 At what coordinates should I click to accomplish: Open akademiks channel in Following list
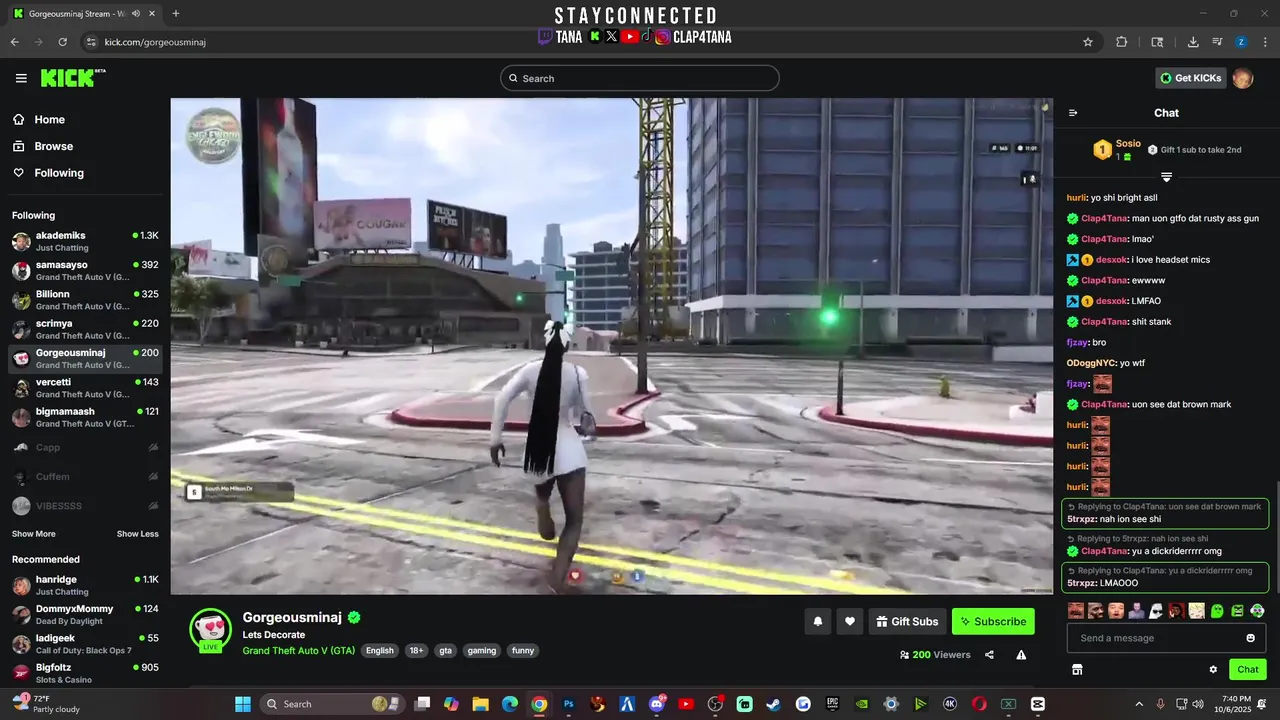[85, 241]
